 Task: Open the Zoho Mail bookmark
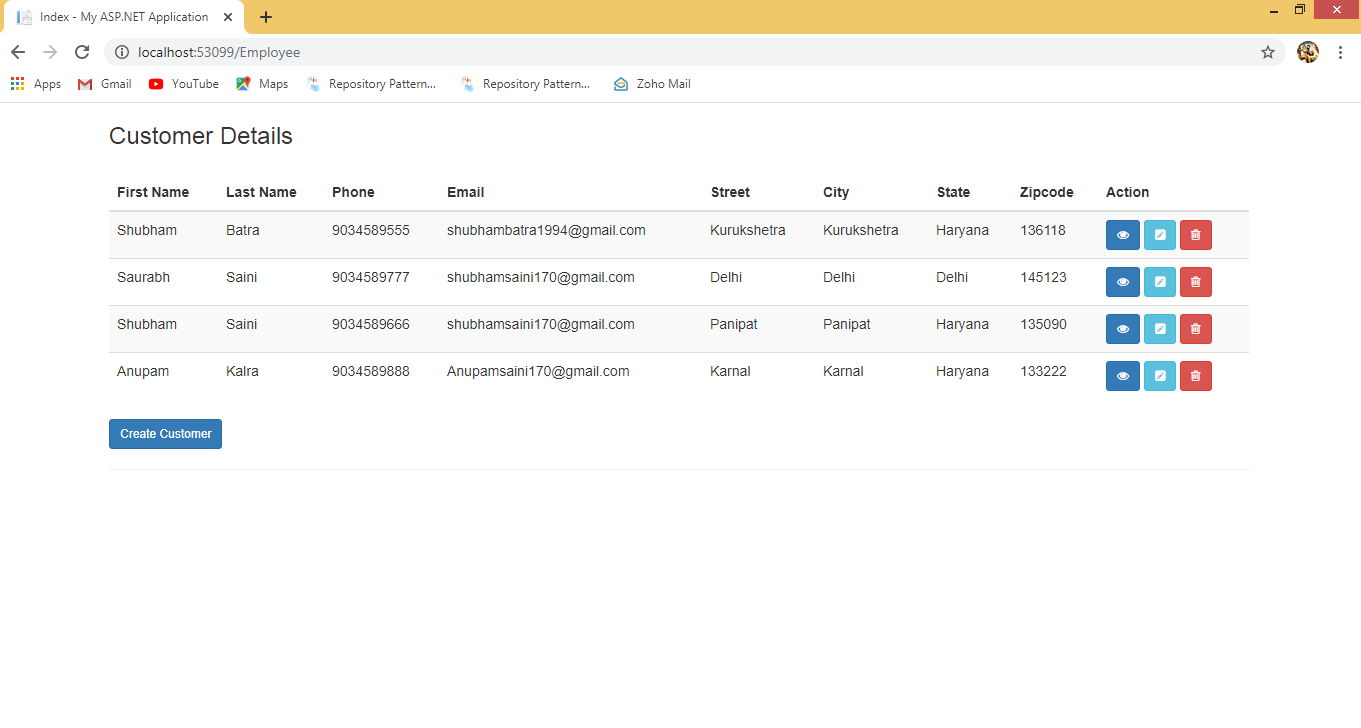coord(652,84)
